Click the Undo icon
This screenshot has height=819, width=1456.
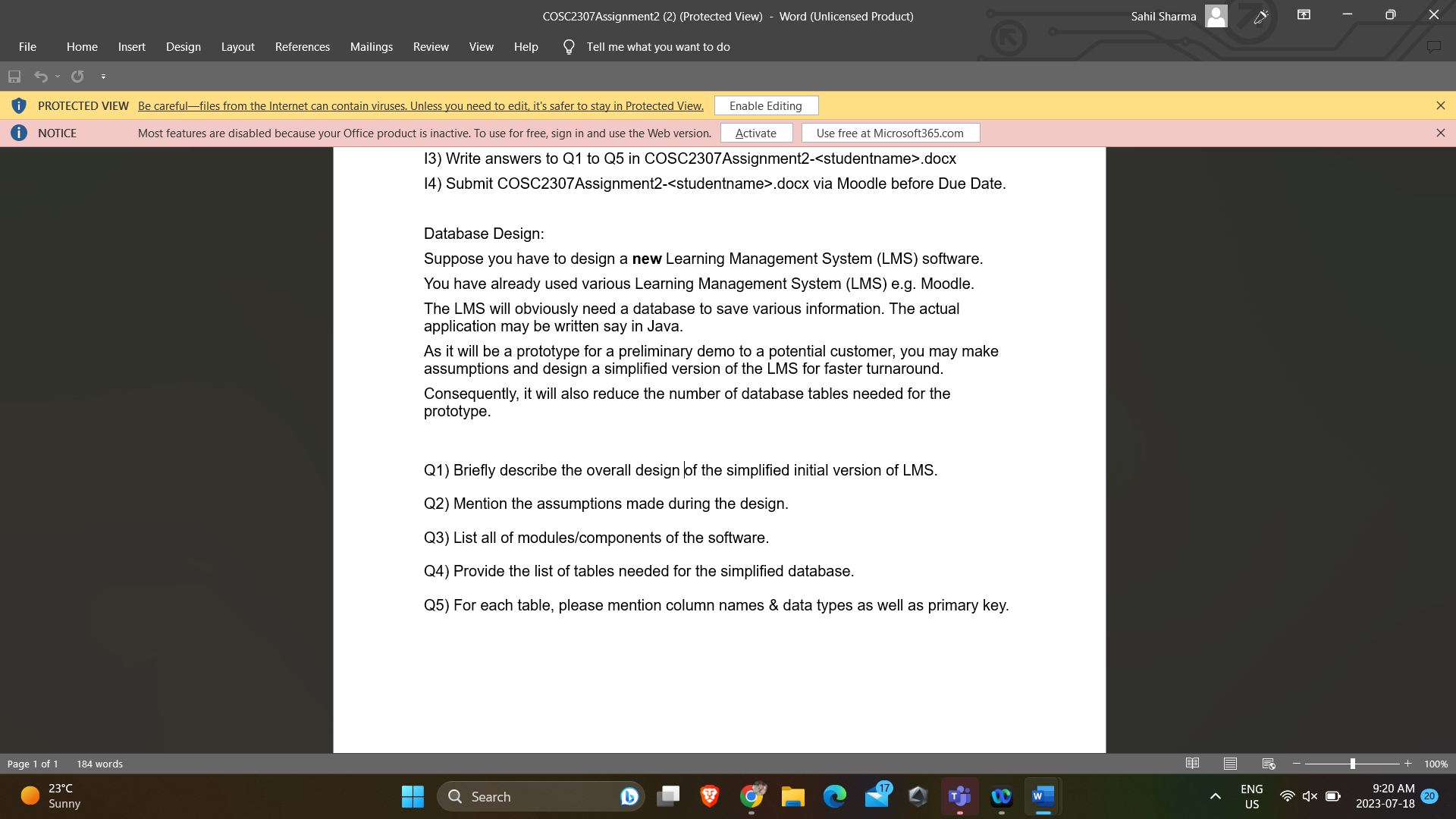tap(41, 76)
